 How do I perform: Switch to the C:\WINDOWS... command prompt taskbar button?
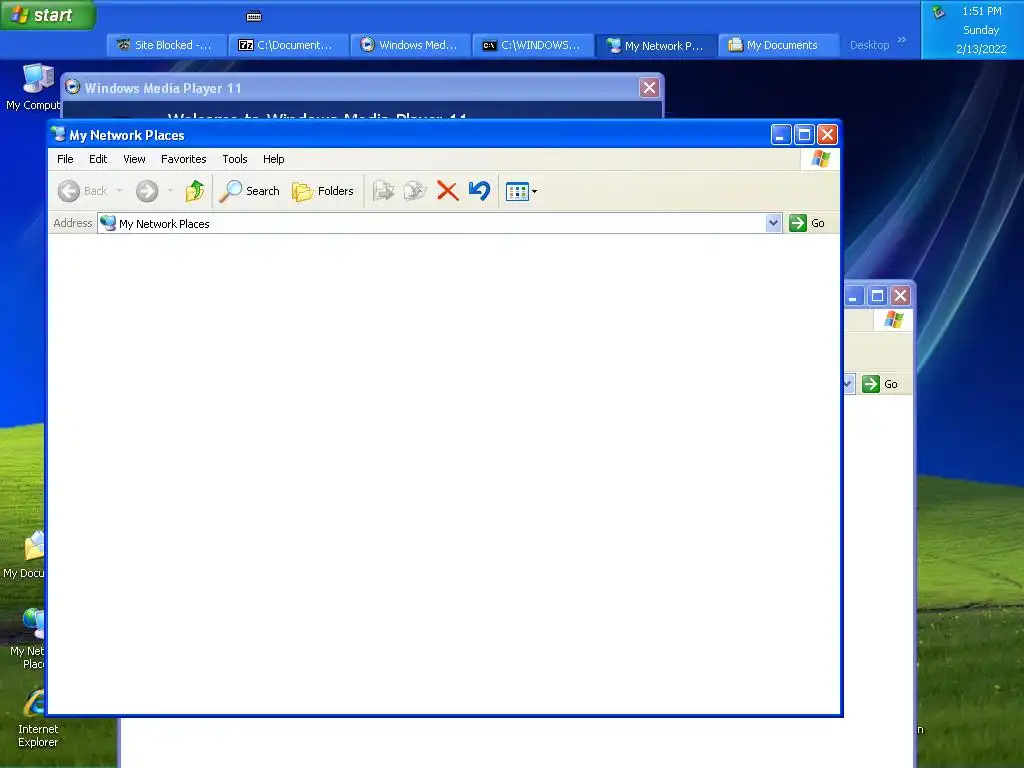pos(532,45)
